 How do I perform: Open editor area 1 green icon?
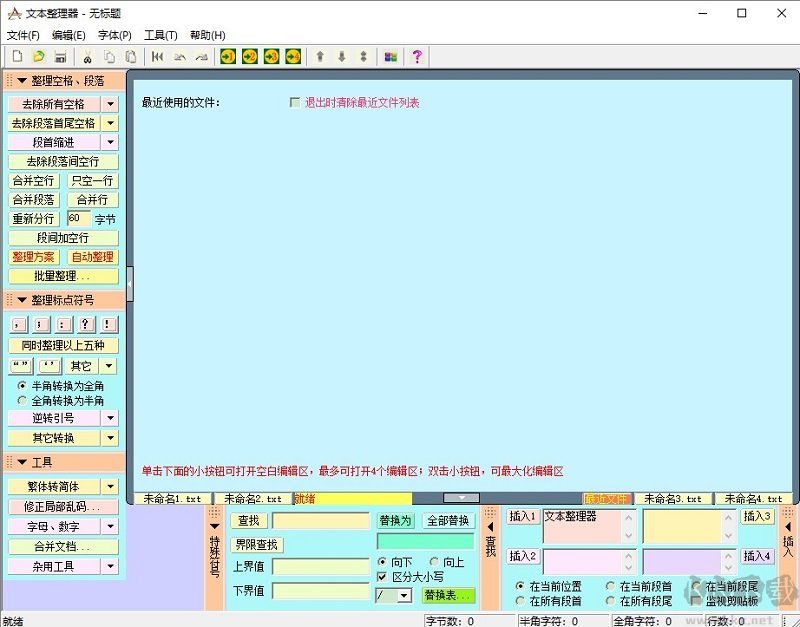pyautogui.click(x=226, y=57)
